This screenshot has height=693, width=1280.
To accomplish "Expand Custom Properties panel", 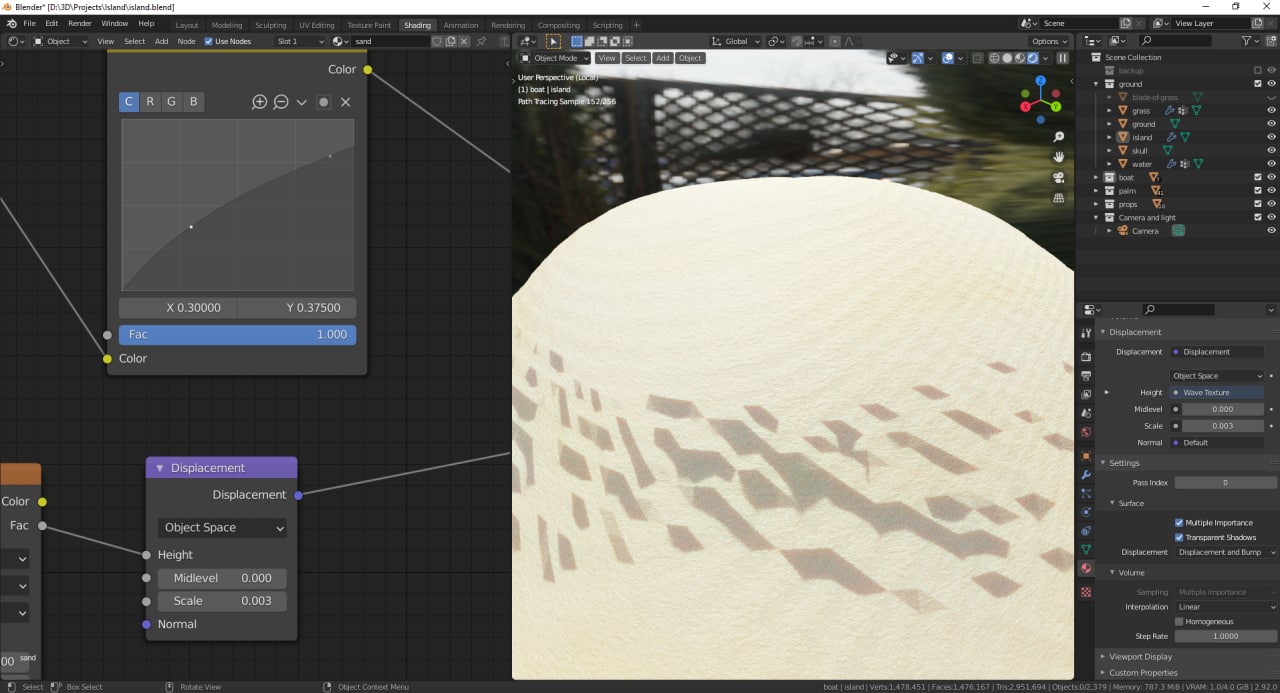I will (x=1143, y=672).
